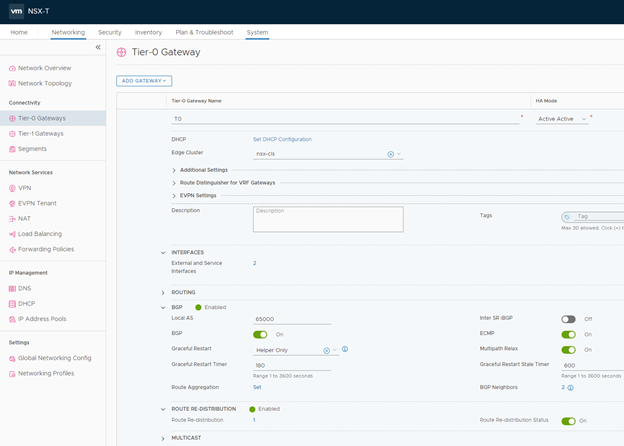Viewport: 624px width, 446px height.
Task: Open External and Service Interfaces count 2
Action: (x=255, y=263)
